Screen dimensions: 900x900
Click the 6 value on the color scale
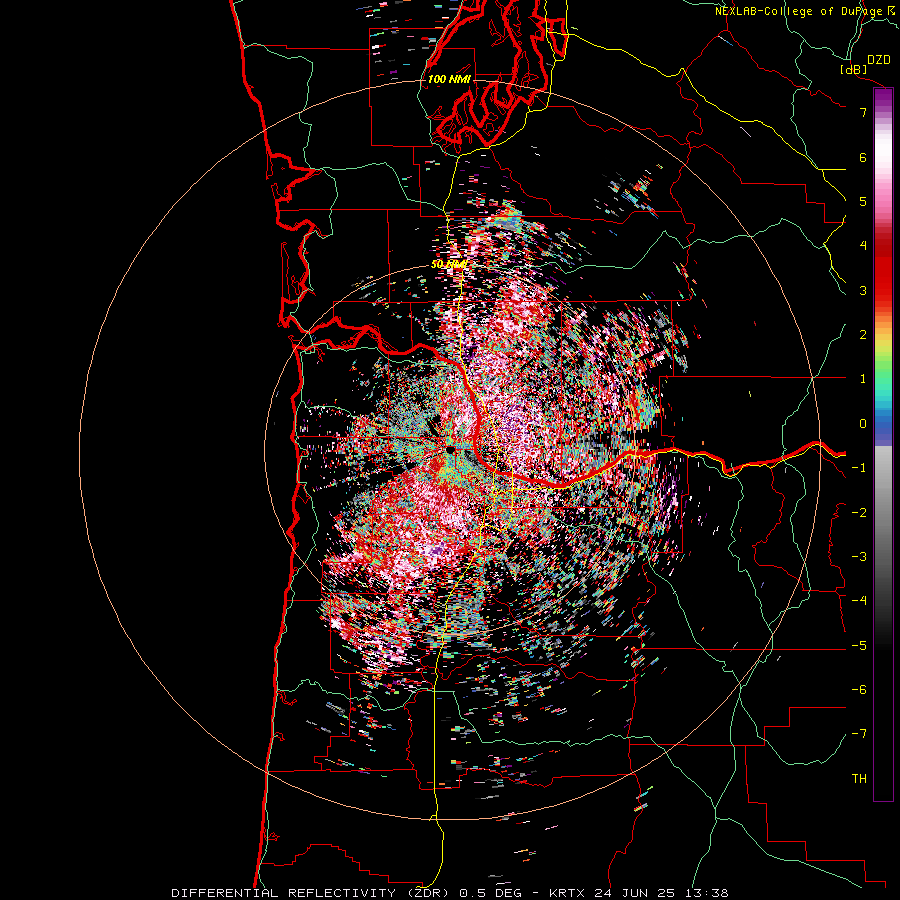pos(863,157)
